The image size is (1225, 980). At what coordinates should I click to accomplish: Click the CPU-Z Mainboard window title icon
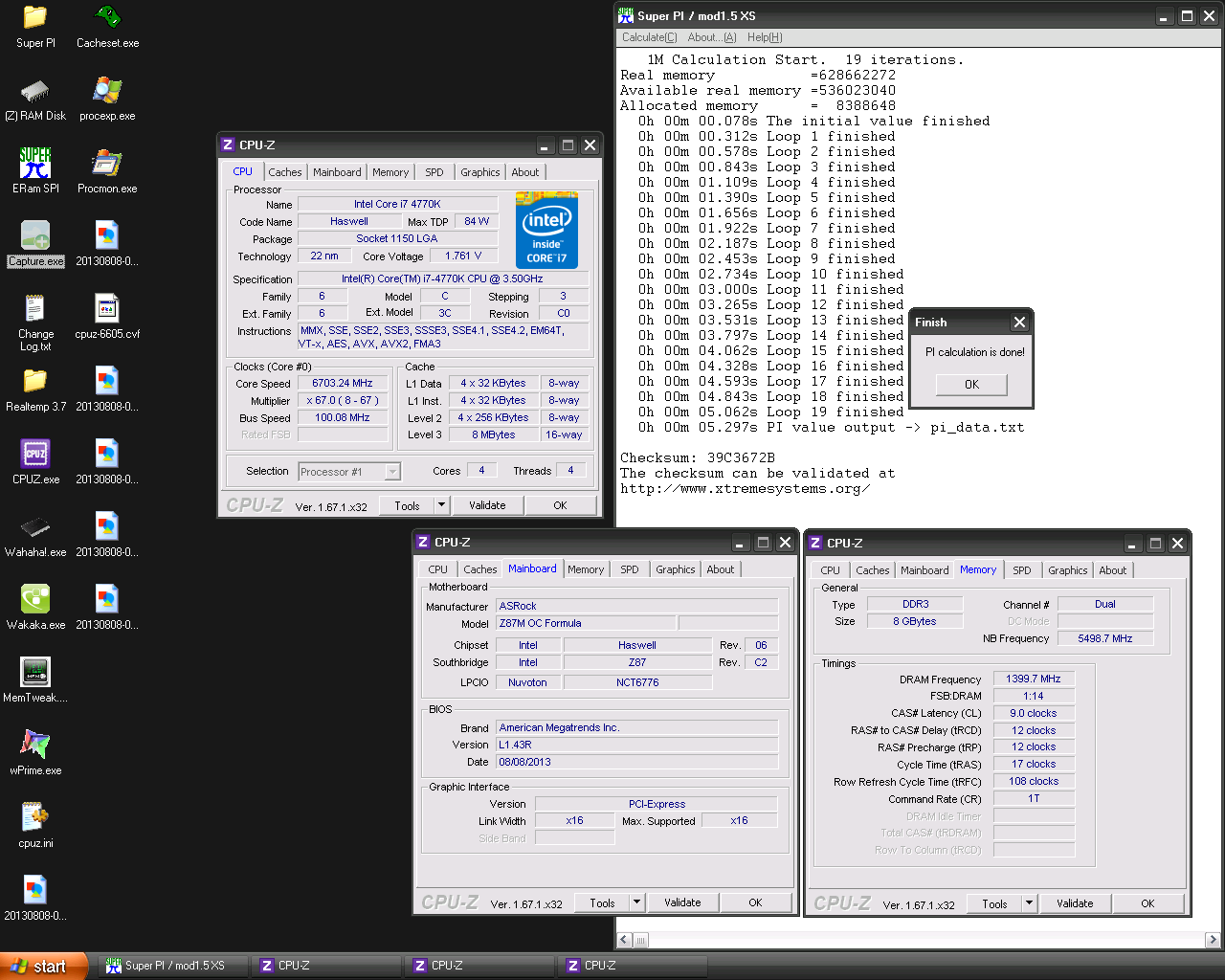pos(423,542)
